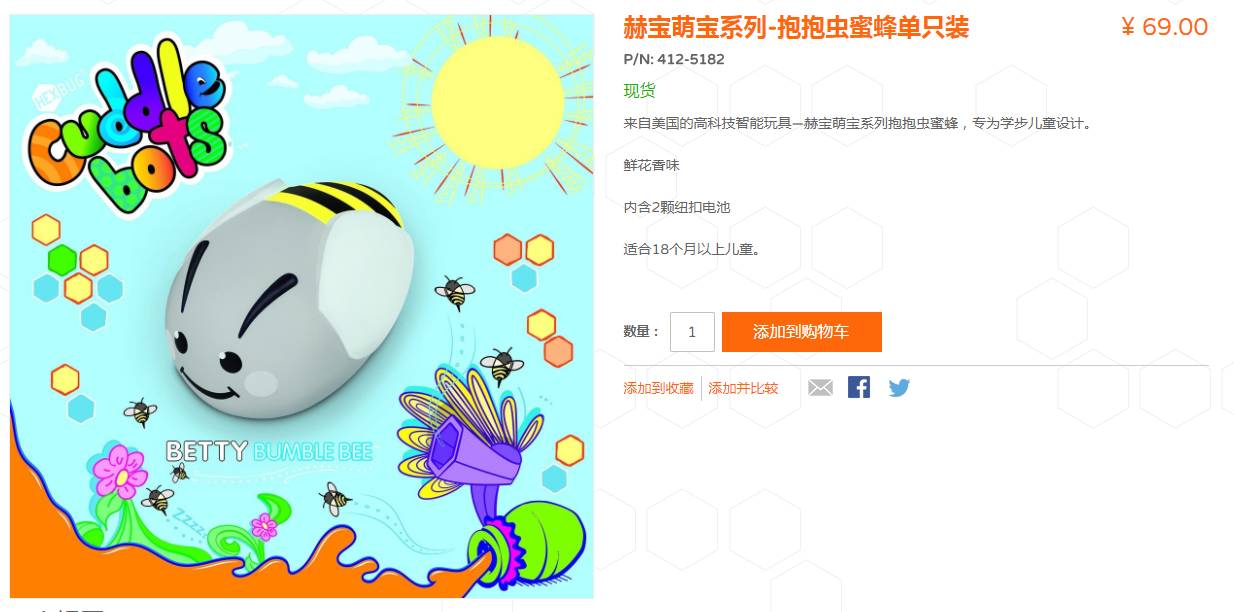
Task: Click the product title 赫宝萌宝系列-抱抱虫蜜蜂单只装
Action: coord(796,27)
